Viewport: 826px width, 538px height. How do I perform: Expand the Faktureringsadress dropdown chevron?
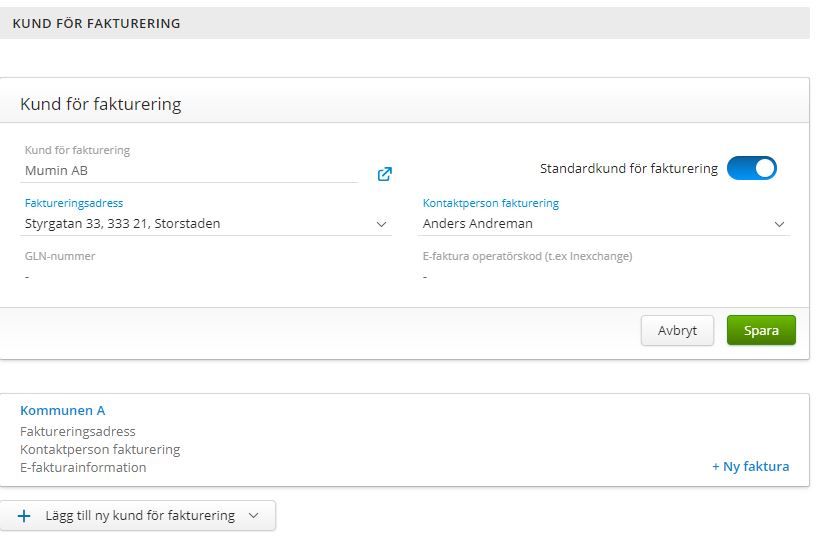click(x=381, y=224)
